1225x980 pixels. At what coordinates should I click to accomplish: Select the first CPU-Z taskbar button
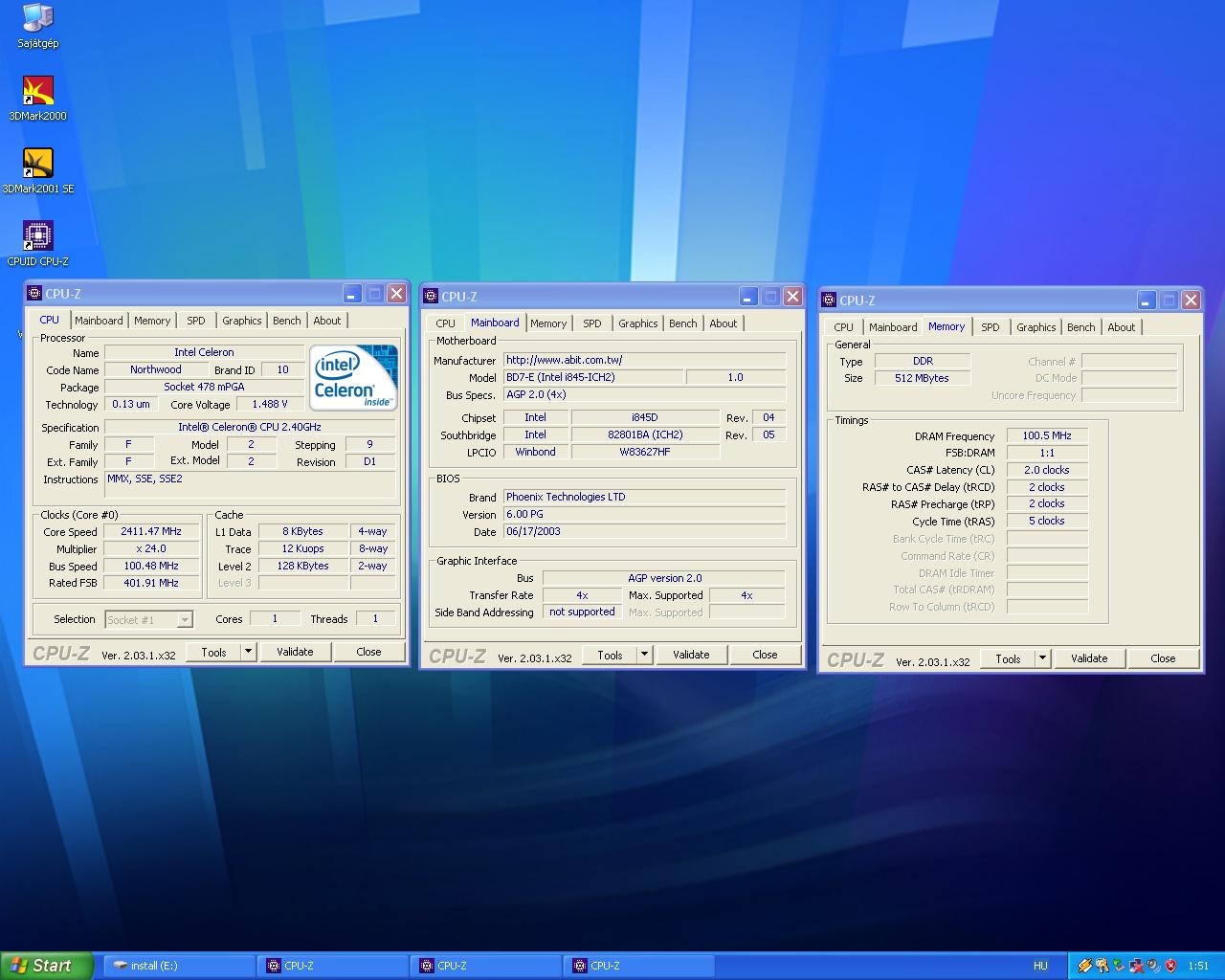334,966
